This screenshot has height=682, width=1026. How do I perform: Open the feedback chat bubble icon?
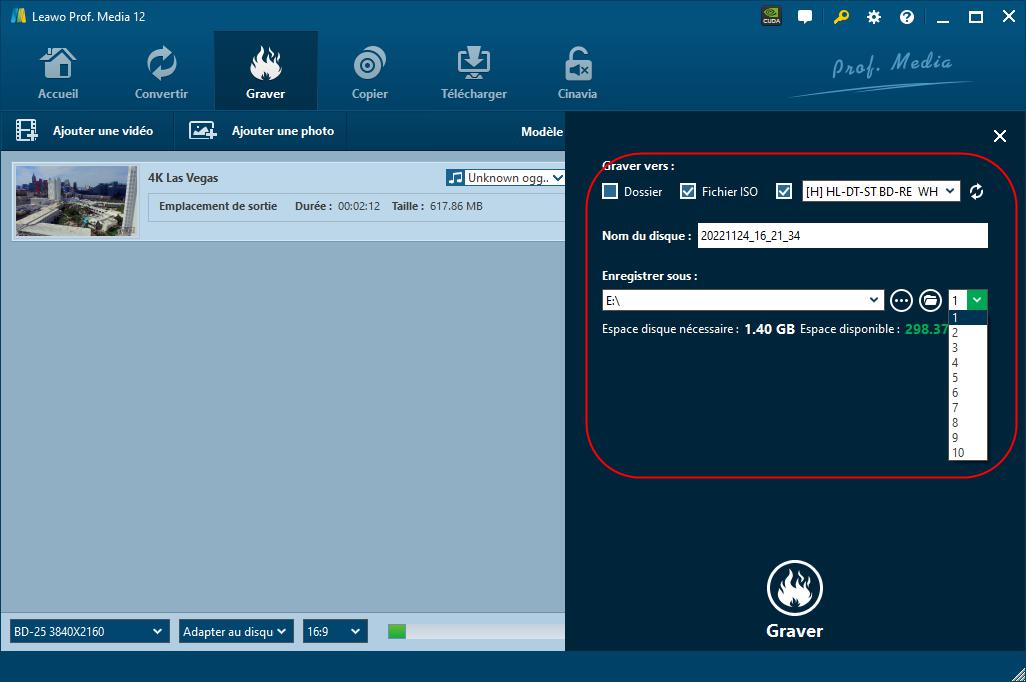click(x=805, y=17)
